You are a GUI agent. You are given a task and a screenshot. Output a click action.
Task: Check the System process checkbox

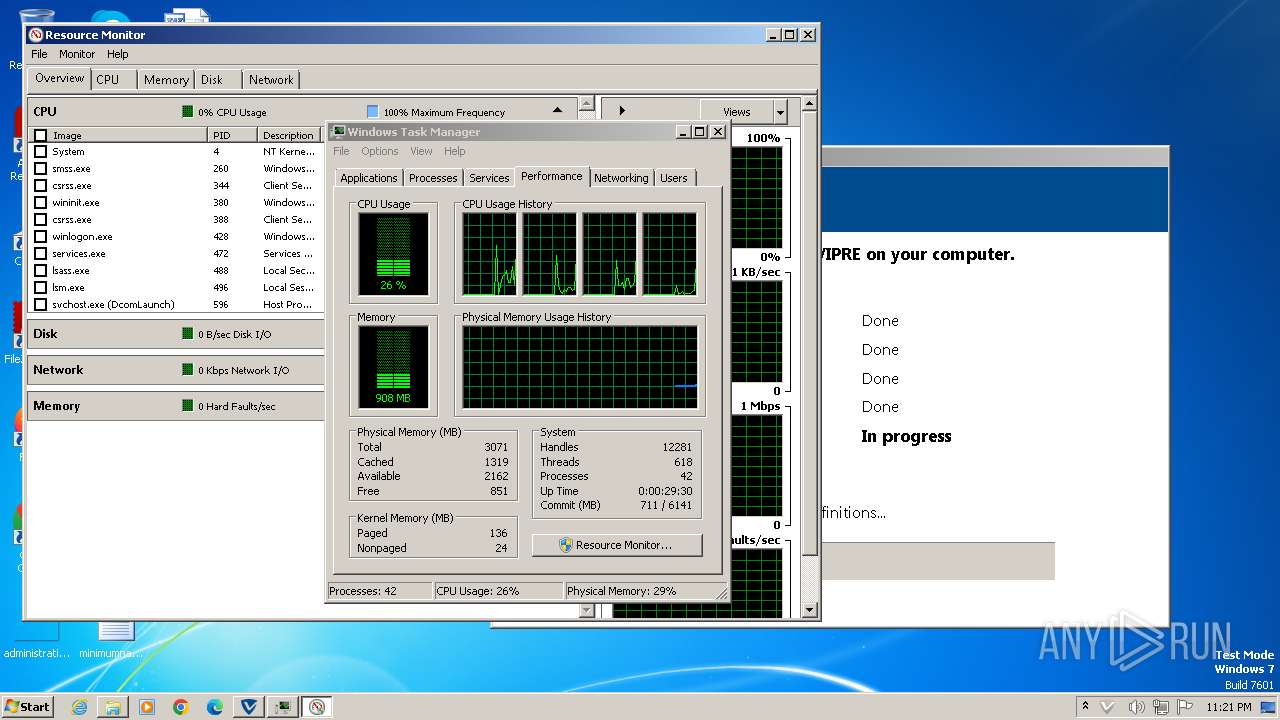pos(41,152)
